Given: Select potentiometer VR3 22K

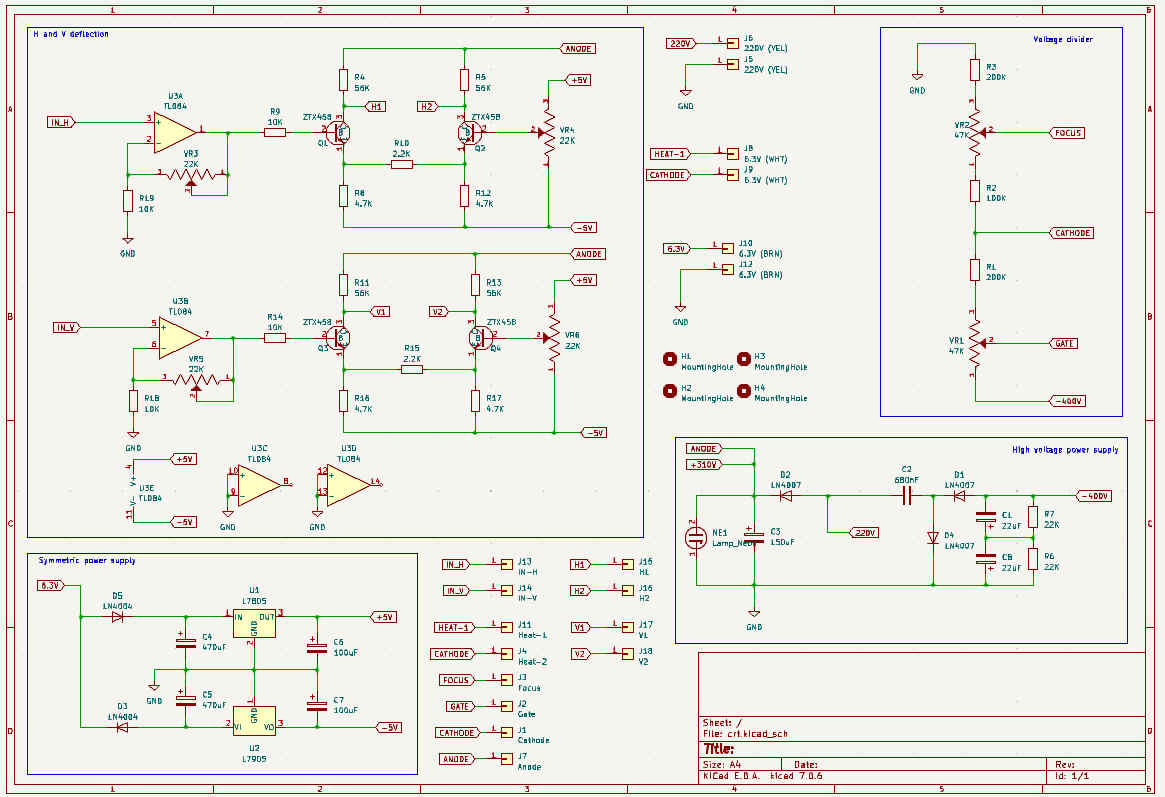Looking at the screenshot, I should tap(191, 176).
